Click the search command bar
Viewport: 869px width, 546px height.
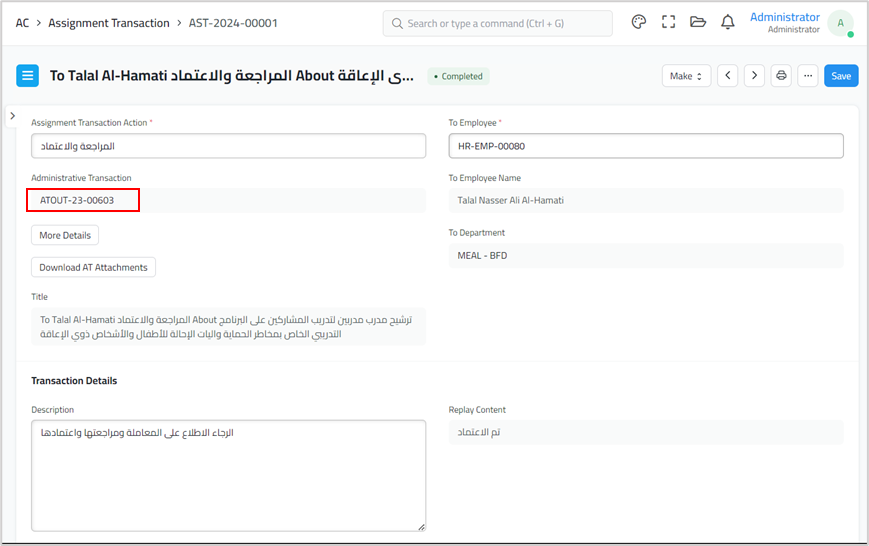[x=497, y=23]
